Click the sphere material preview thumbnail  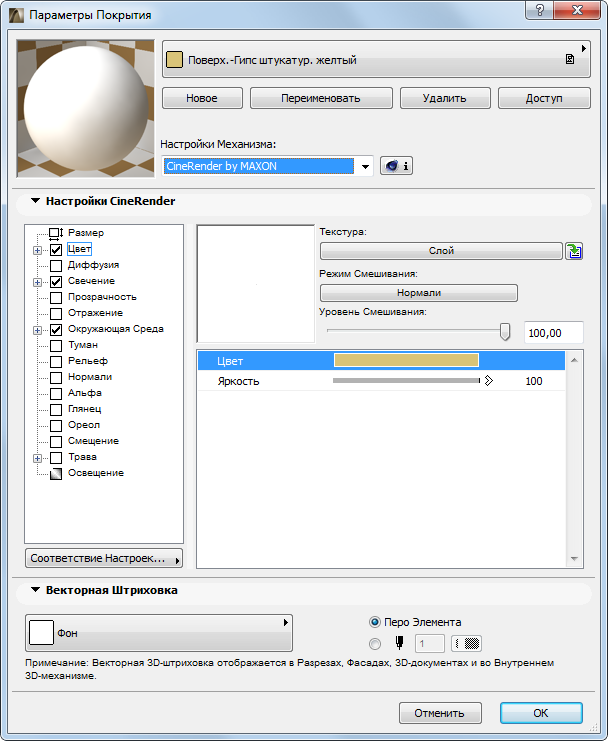click(x=86, y=109)
